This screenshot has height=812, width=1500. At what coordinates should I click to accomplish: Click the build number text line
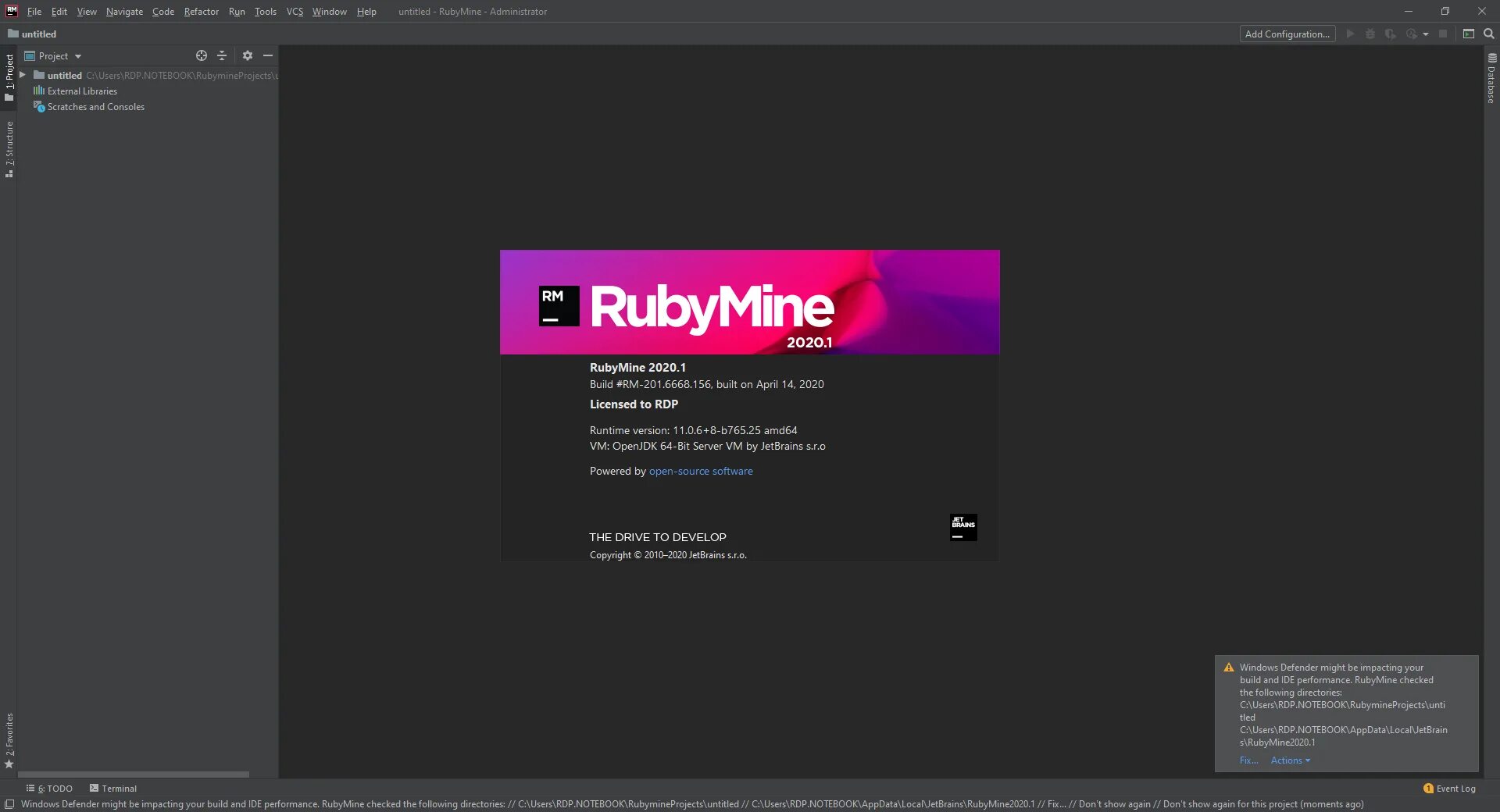click(x=706, y=384)
